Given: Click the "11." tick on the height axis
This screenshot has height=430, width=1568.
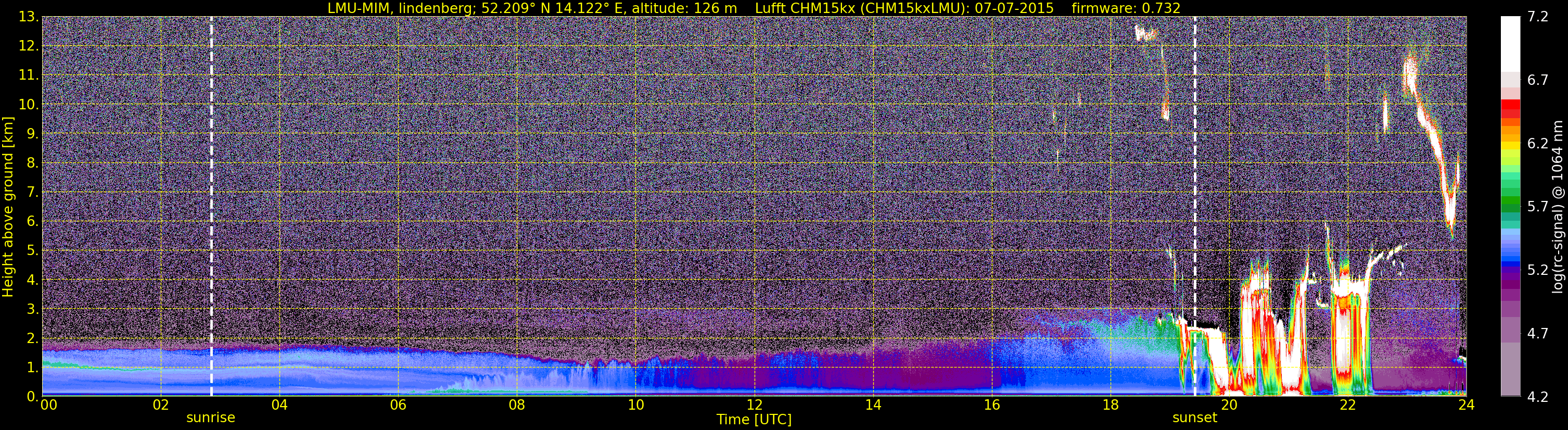Looking at the screenshot, I should click(x=28, y=75).
